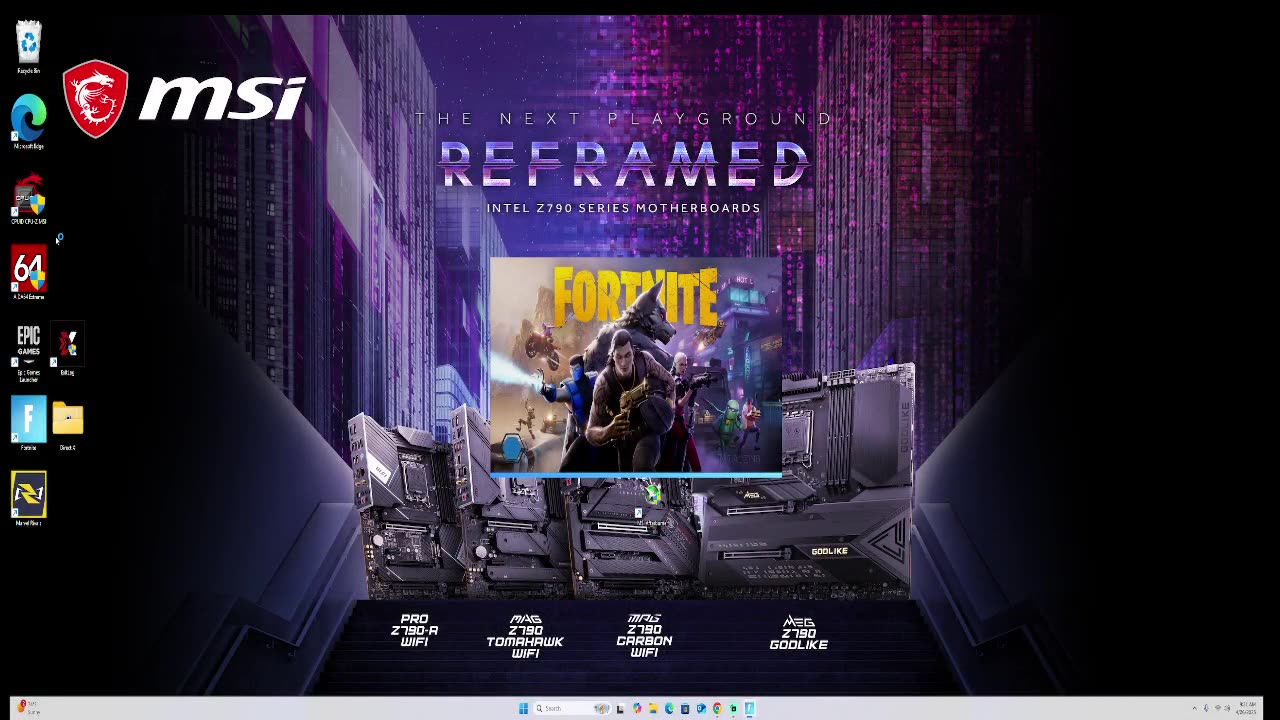The height and width of the screenshot is (720, 1280).
Task: Select the desktop shortcut beside Epic Games
Action: pyautogui.click(x=67, y=348)
